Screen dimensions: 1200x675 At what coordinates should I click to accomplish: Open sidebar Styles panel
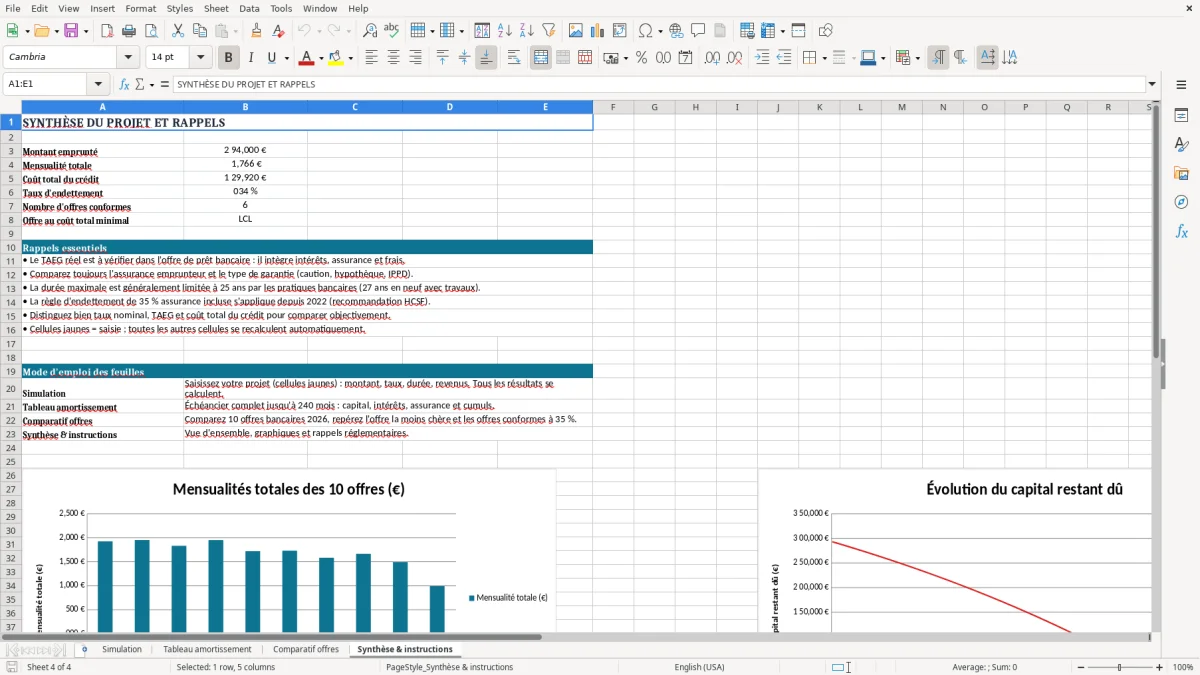(1181, 144)
